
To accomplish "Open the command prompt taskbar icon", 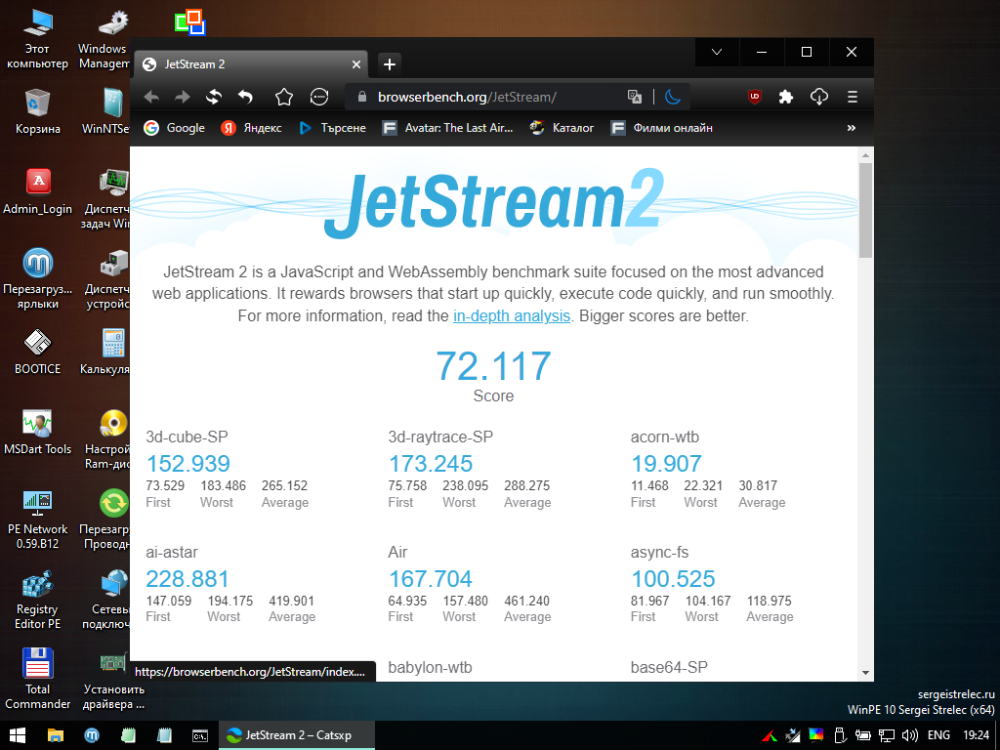I will (x=200, y=735).
